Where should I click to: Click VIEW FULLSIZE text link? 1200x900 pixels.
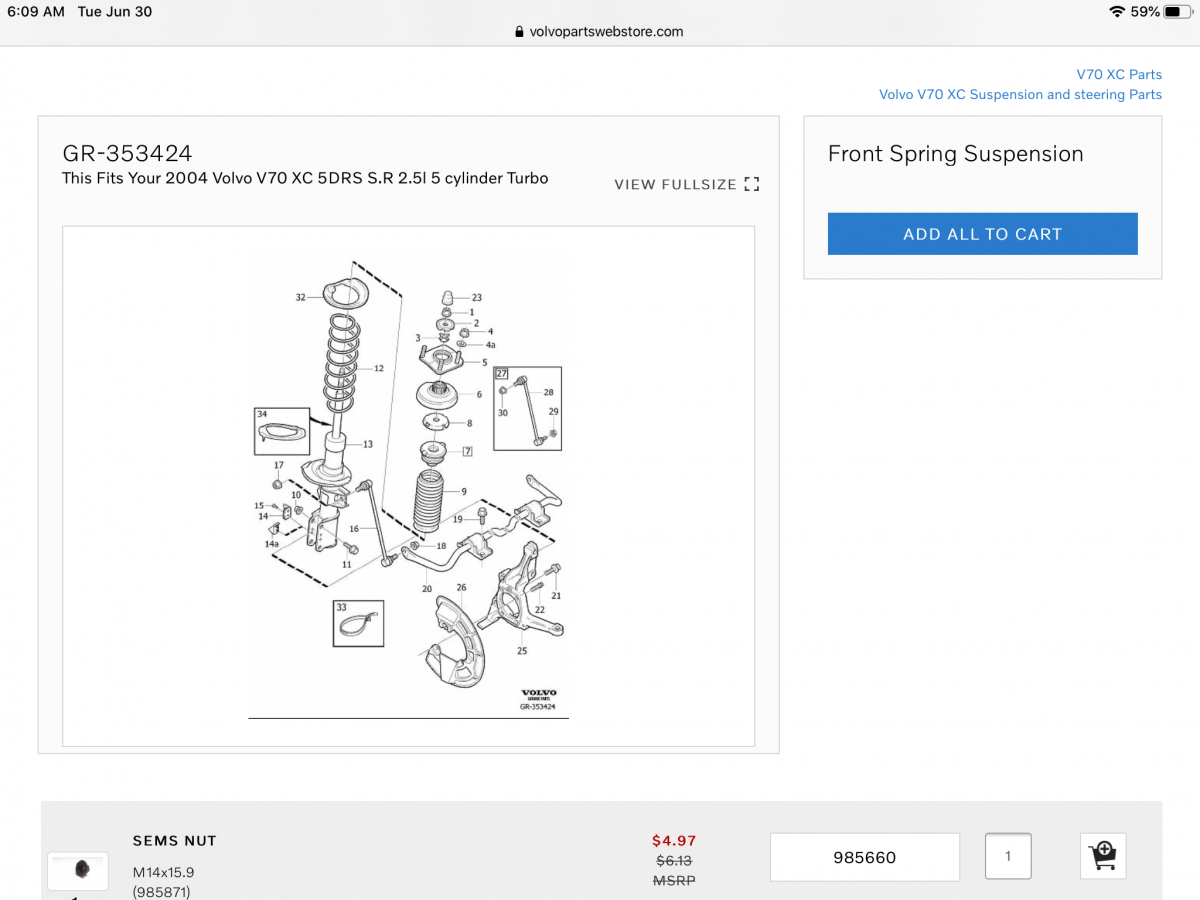[676, 185]
